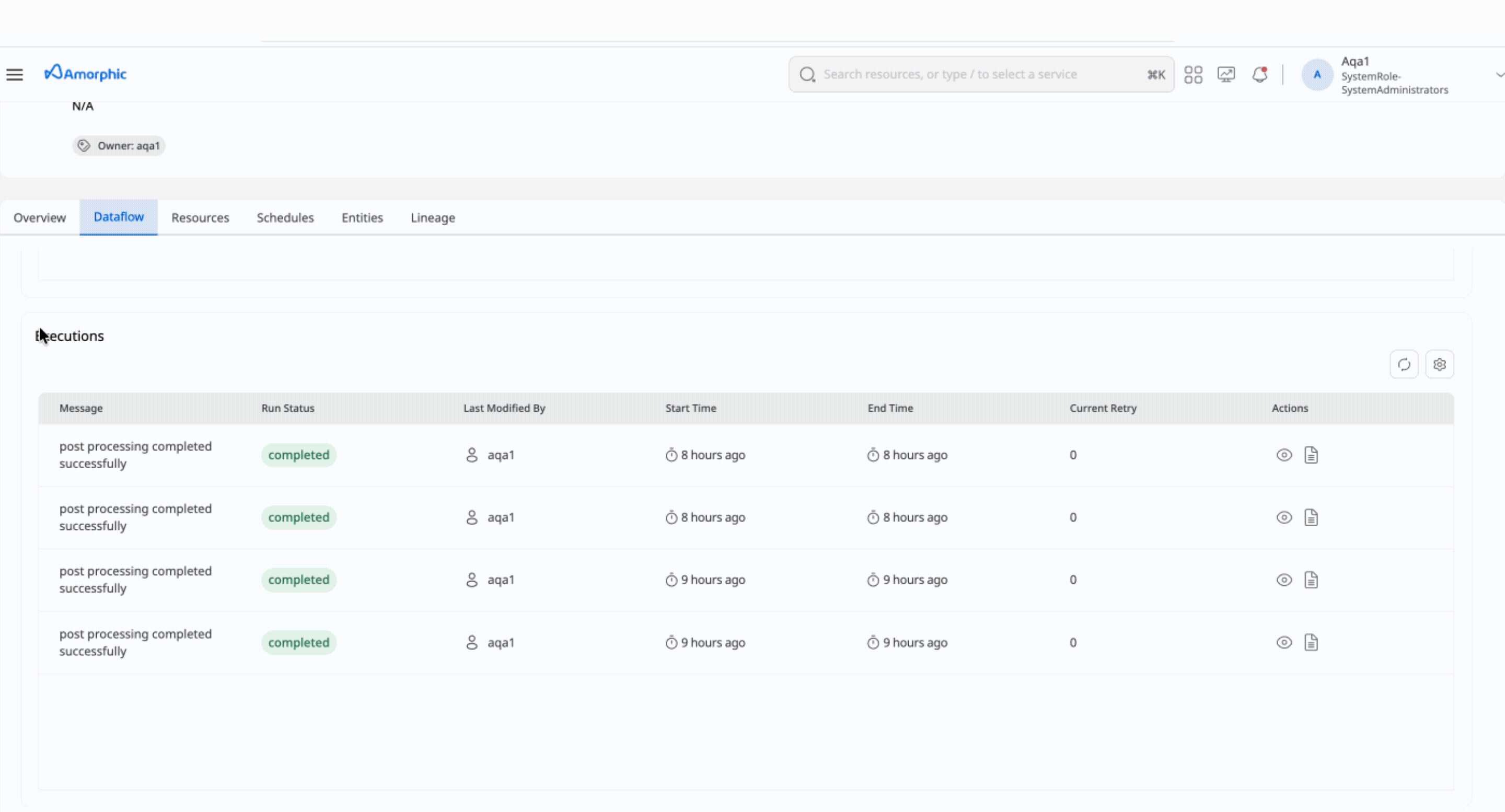1505x812 pixels.
Task: Click completed badge in first row
Action: click(298, 455)
